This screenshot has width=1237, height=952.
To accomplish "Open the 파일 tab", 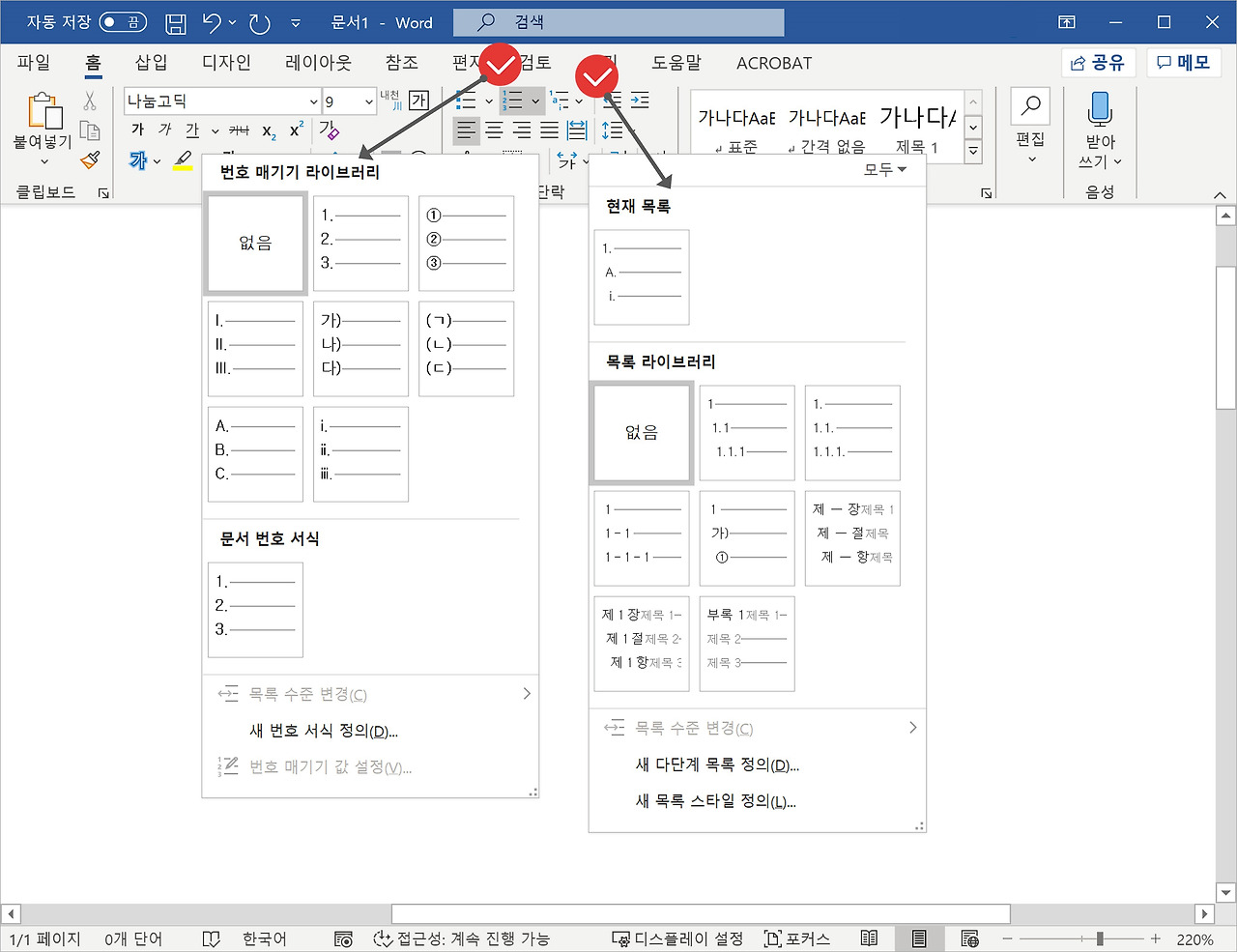I will point(34,63).
